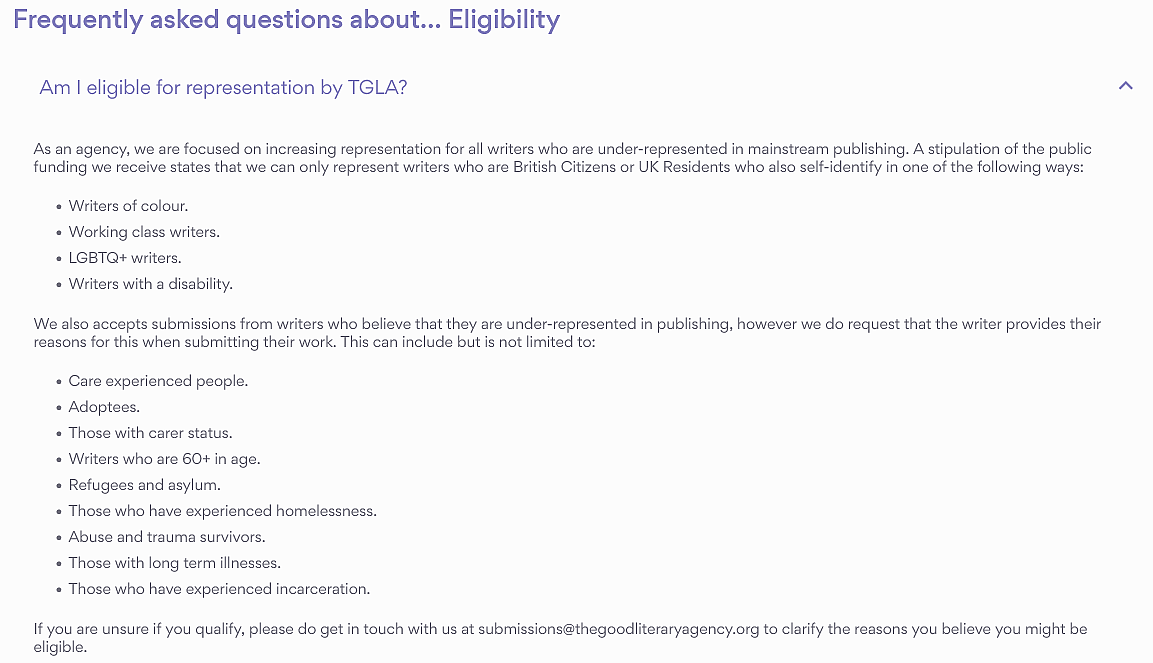The width and height of the screenshot is (1153, 663).
Task: Click the 'Writers of colour' bullet item
Action: (x=128, y=206)
